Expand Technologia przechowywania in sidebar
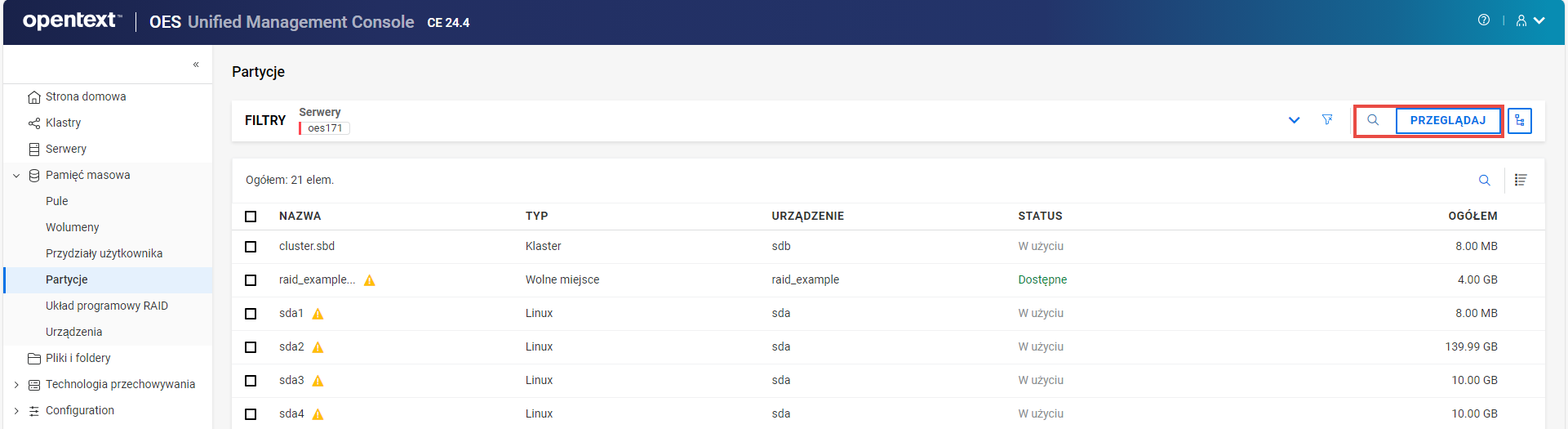 pos(16,385)
